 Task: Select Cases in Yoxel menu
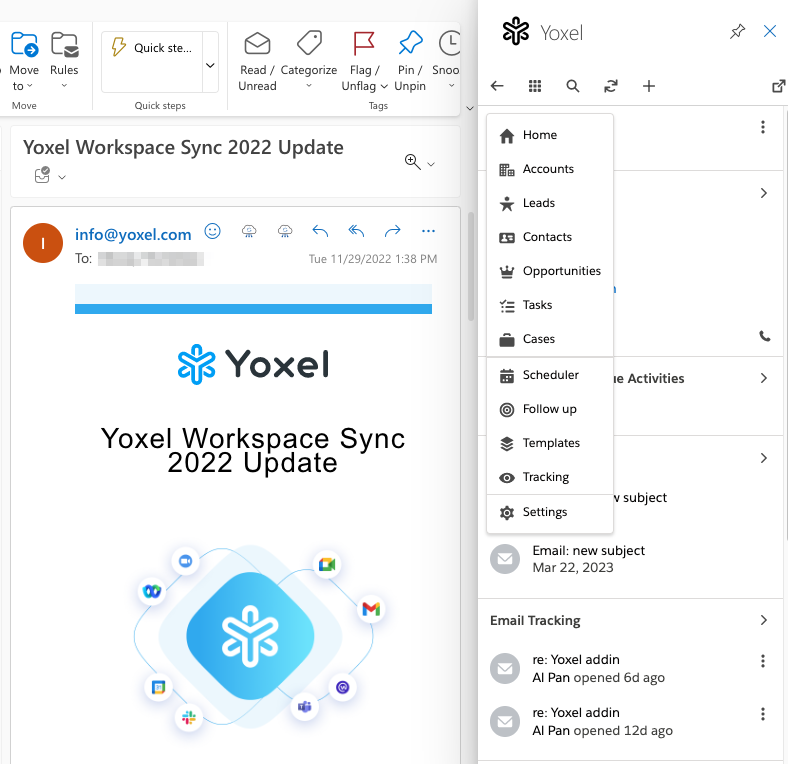pos(550,339)
